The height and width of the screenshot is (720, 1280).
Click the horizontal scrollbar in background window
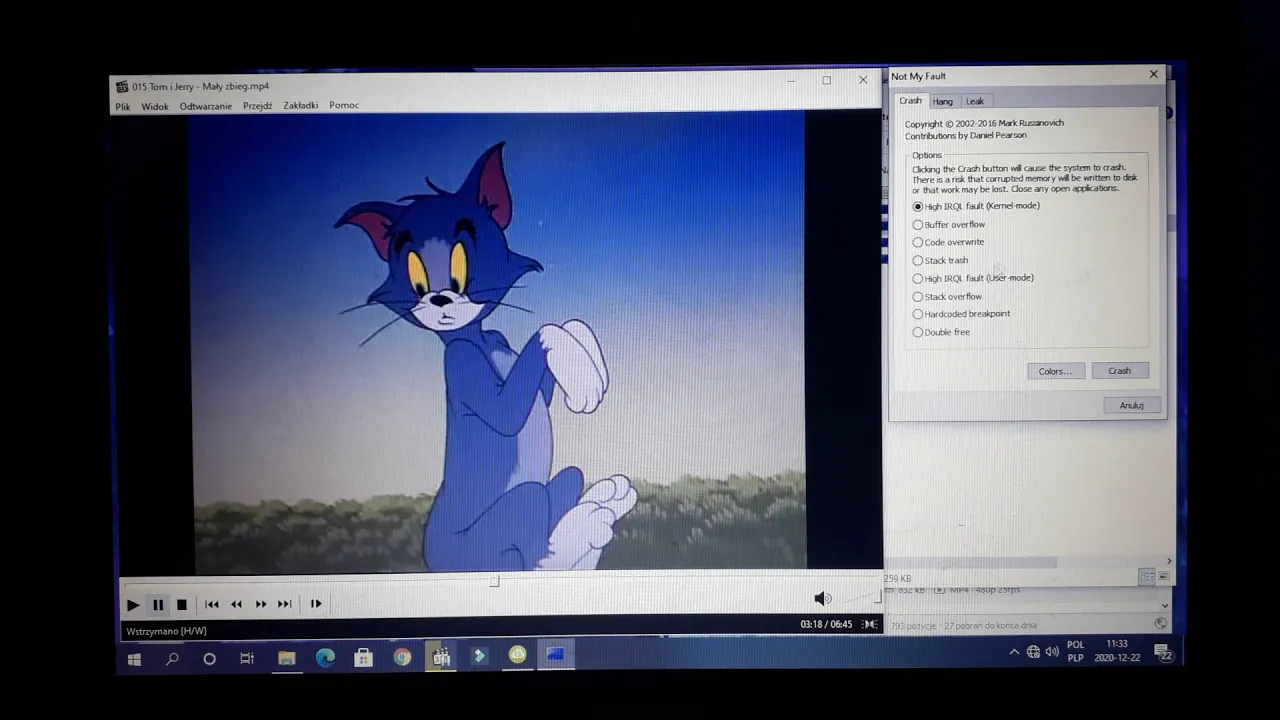(x=970, y=562)
